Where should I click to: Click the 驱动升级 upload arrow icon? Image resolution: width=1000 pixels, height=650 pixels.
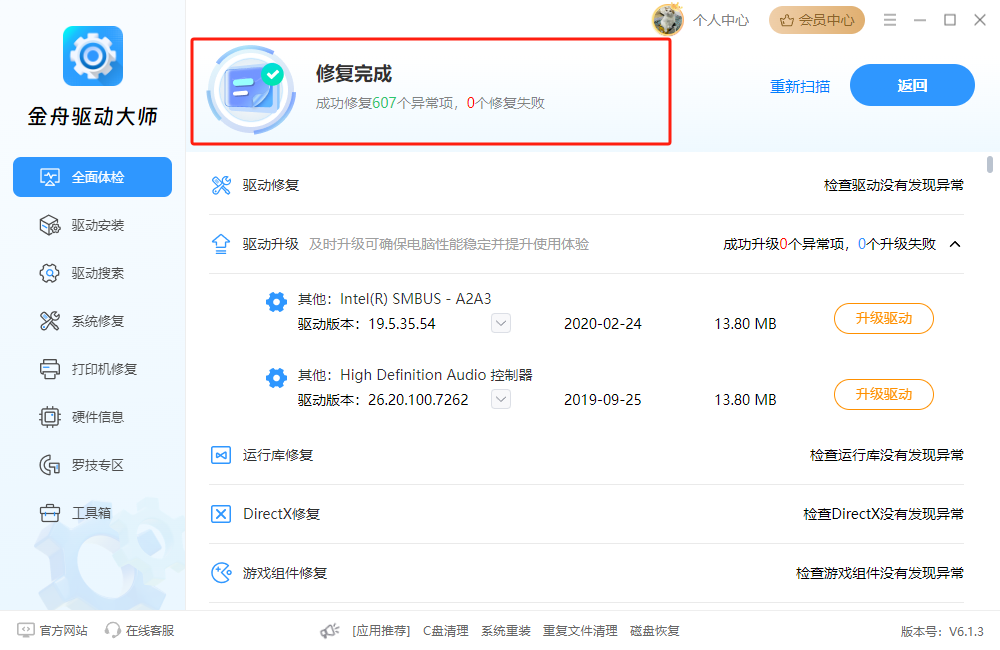221,244
